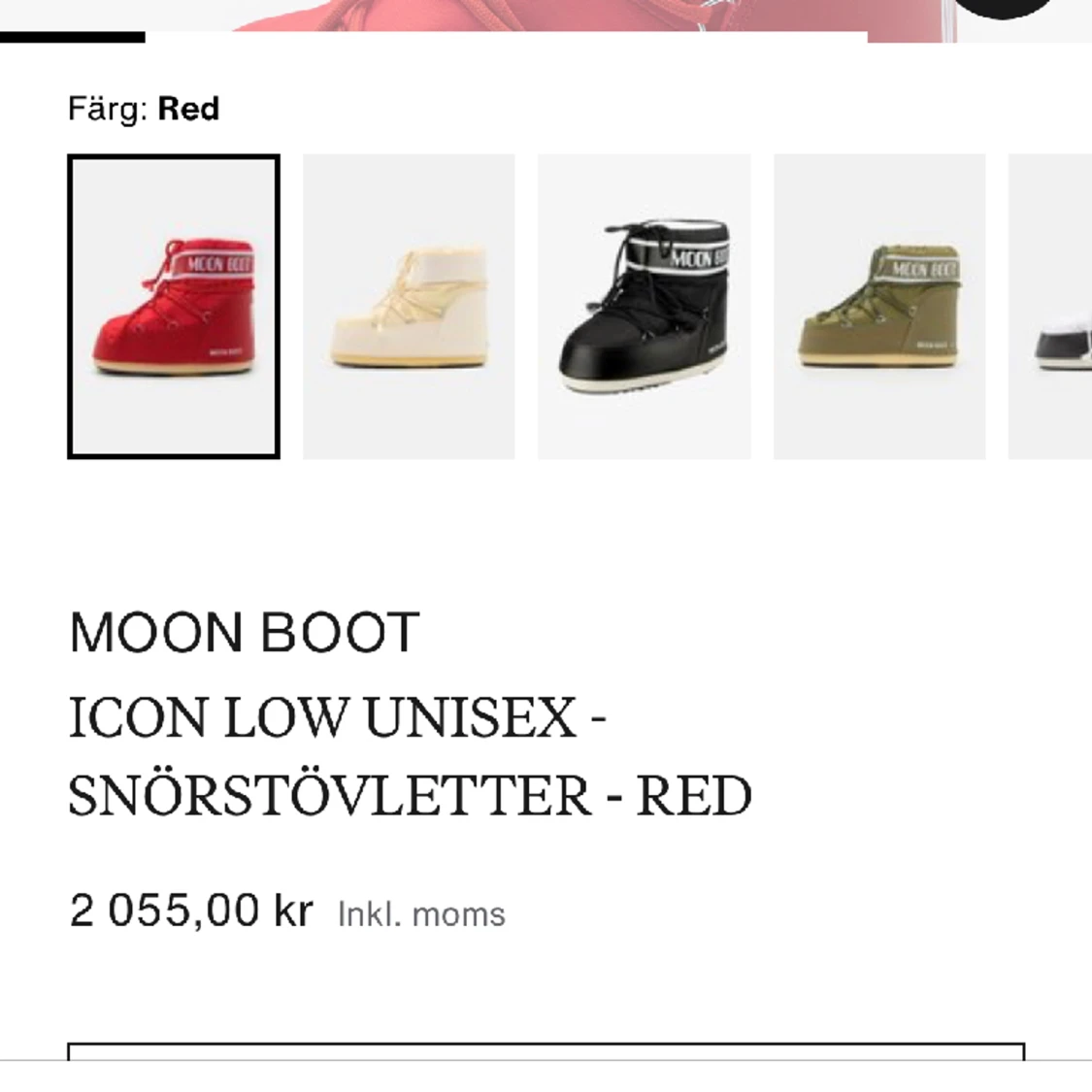
Task: Switch to the khaki green boot variant
Action: tap(879, 306)
